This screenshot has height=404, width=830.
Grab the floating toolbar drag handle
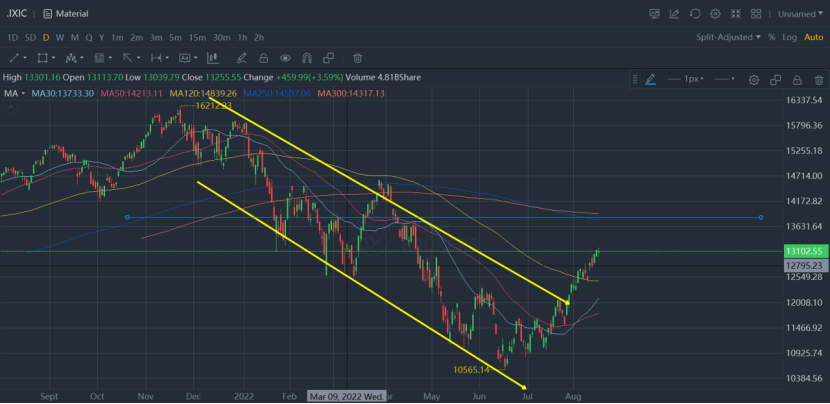[x=635, y=80]
